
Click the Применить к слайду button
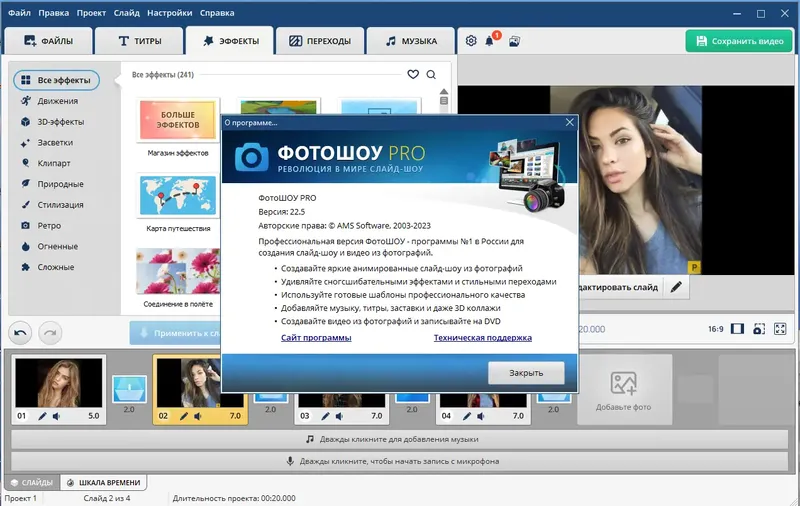pos(175,333)
